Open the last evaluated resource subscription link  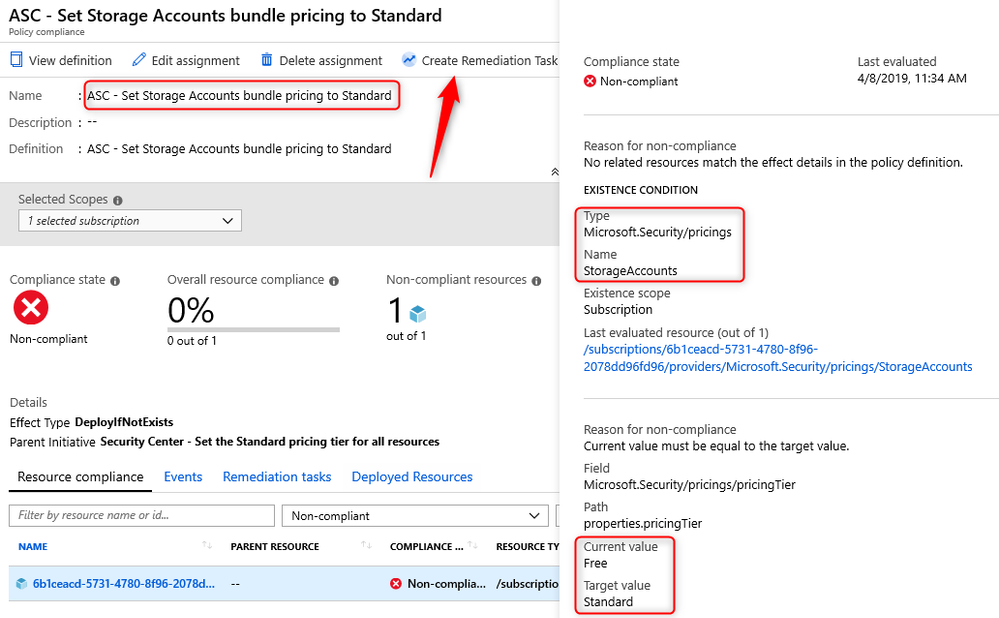tap(778, 358)
